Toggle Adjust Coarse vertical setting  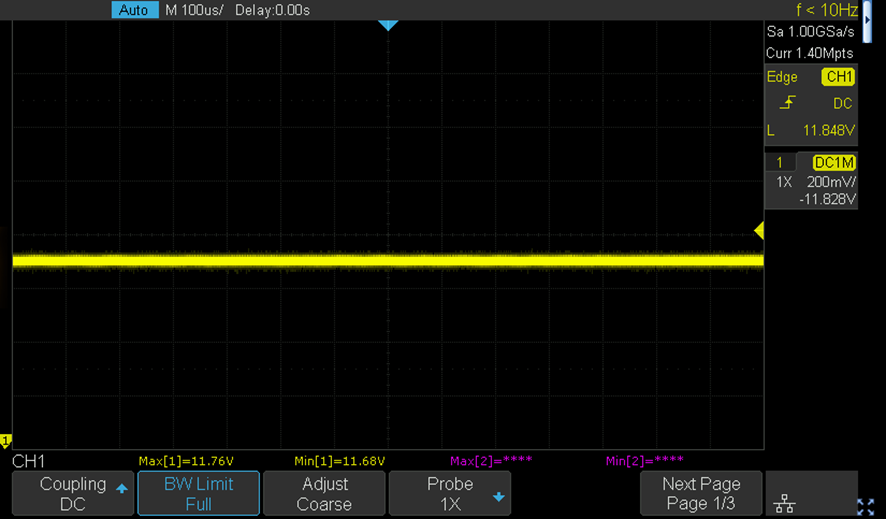(x=324, y=494)
